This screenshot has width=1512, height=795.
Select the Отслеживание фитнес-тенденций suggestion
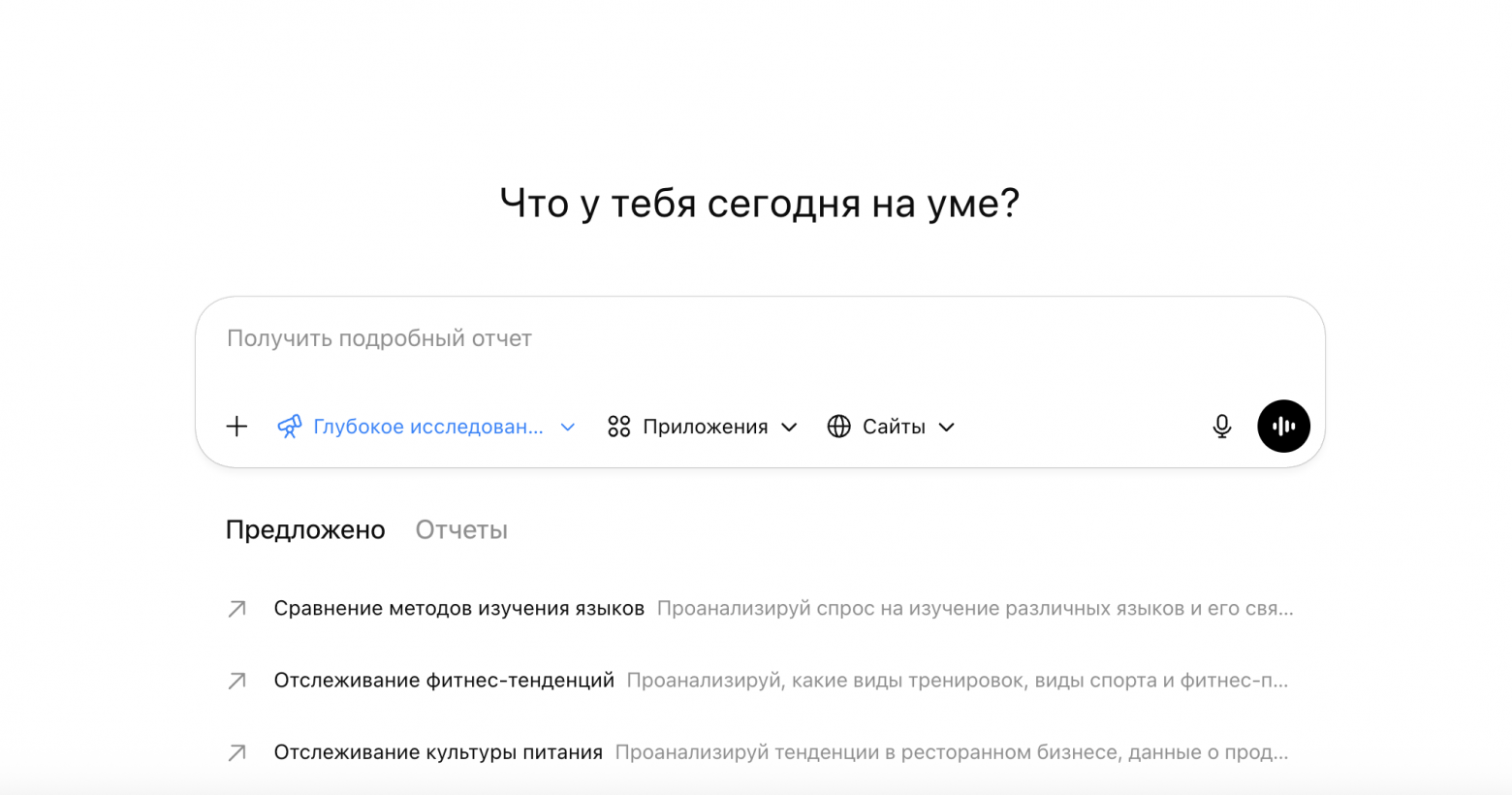coord(443,680)
